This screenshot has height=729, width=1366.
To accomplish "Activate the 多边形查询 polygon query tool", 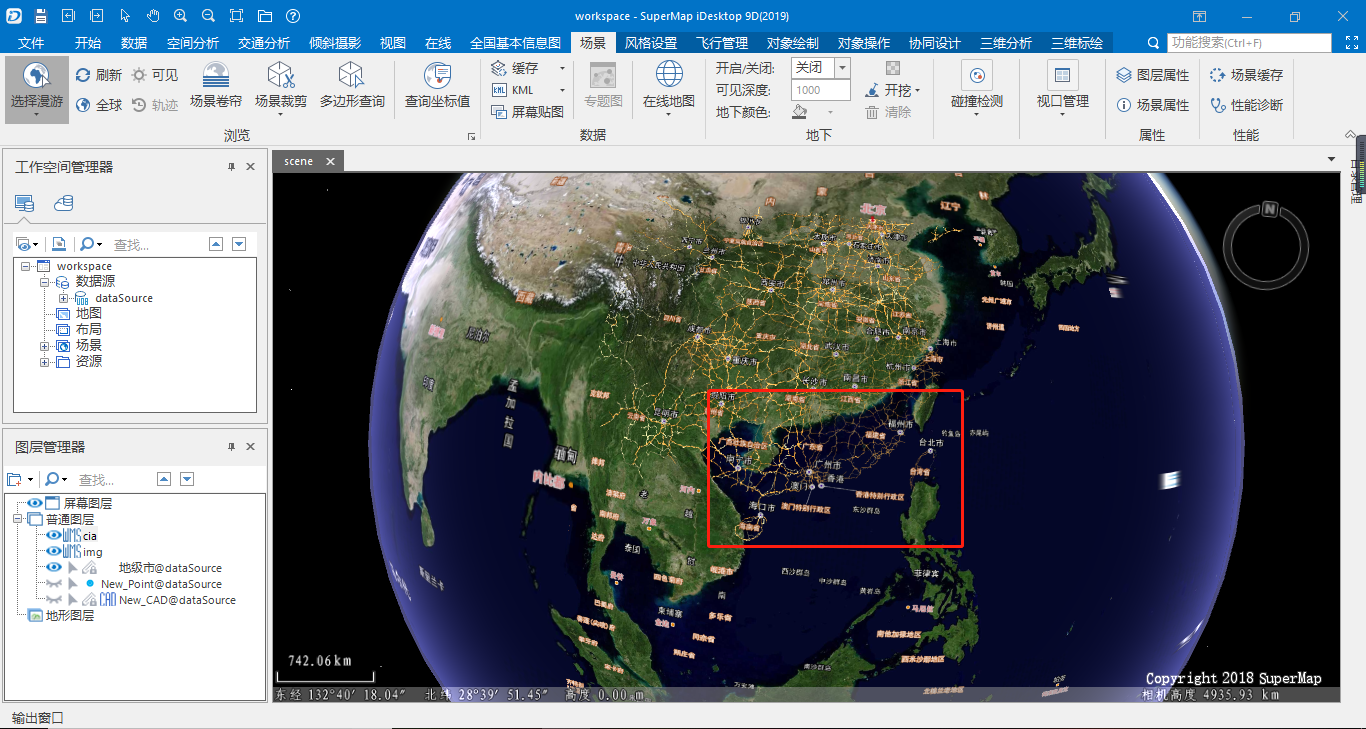I will [x=352, y=86].
